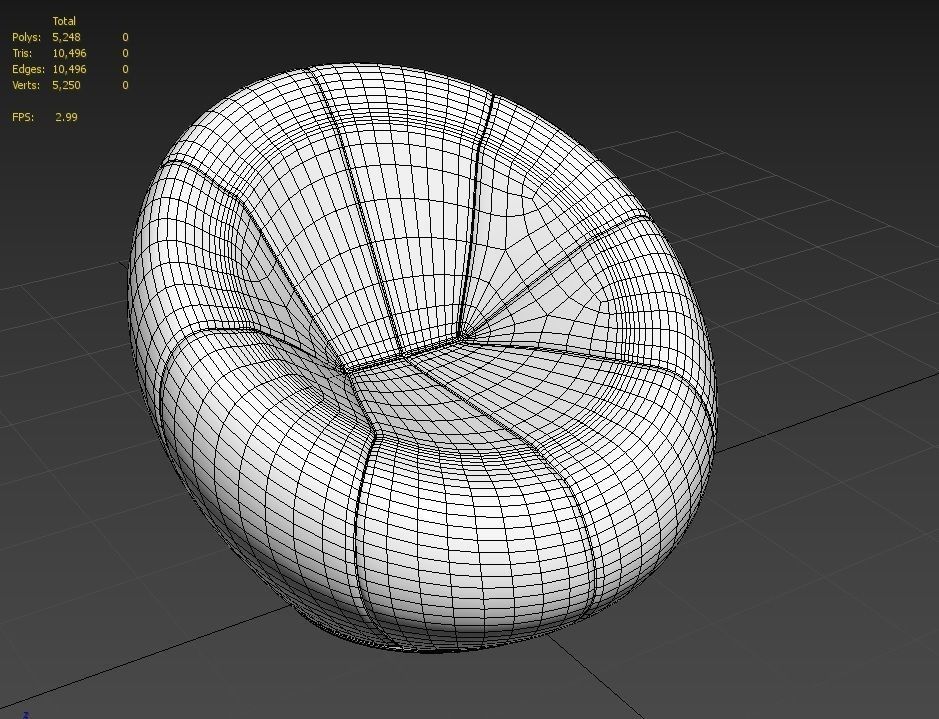Click the Total column header in statistics
939x719 pixels.
pos(63,21)
